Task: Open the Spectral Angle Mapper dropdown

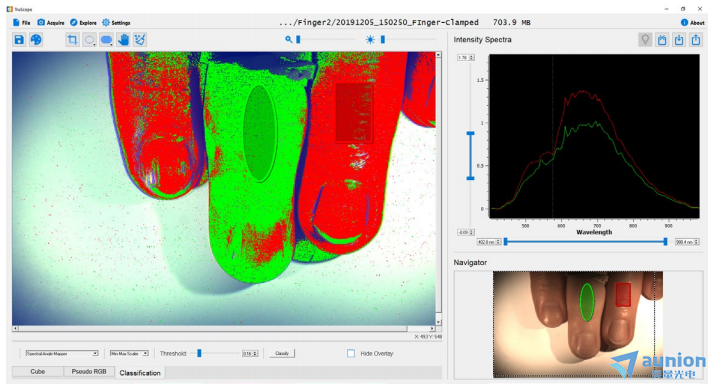Action: pyautogui.click(x=62, y=353)
